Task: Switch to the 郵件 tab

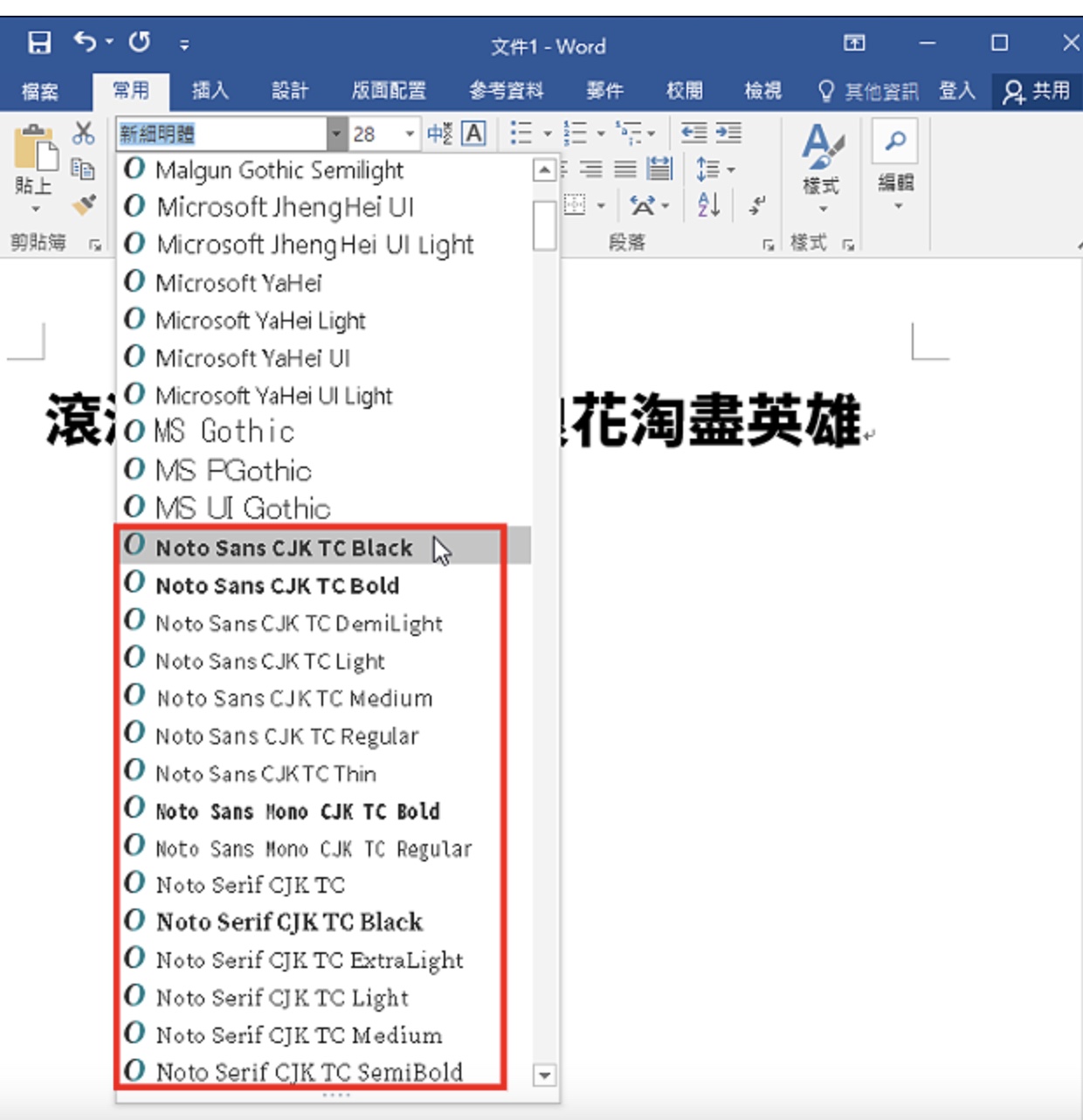Action: tap(604, 90)
